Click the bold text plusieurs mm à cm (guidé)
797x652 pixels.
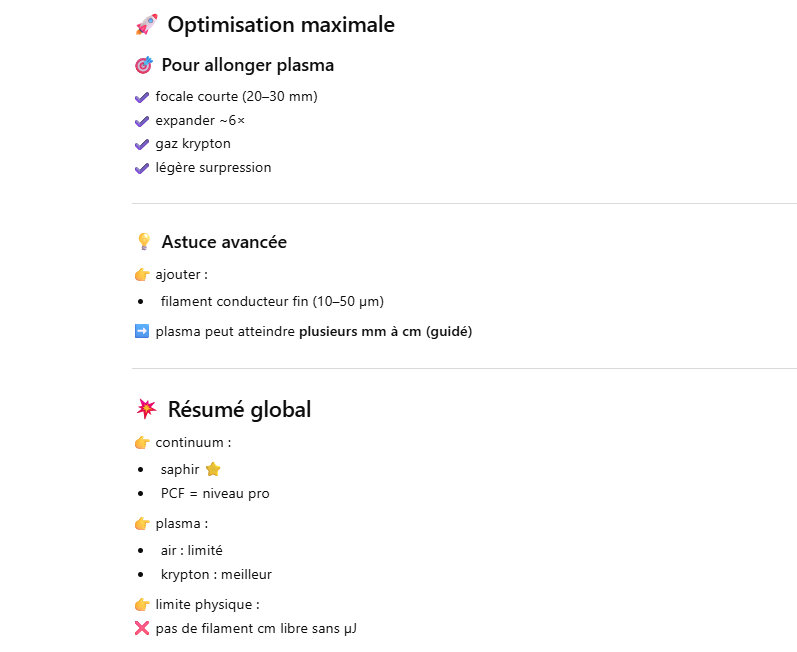(385, 331)
